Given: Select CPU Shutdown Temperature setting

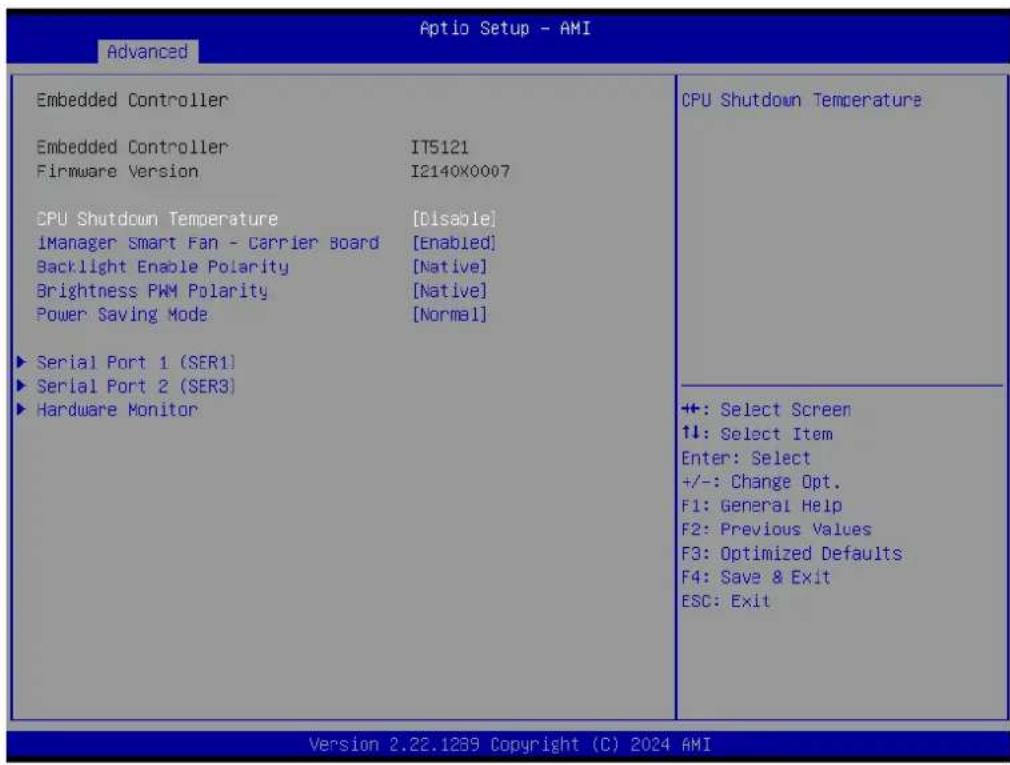Looking at the screenshot, I should click(x=157, y=219).
